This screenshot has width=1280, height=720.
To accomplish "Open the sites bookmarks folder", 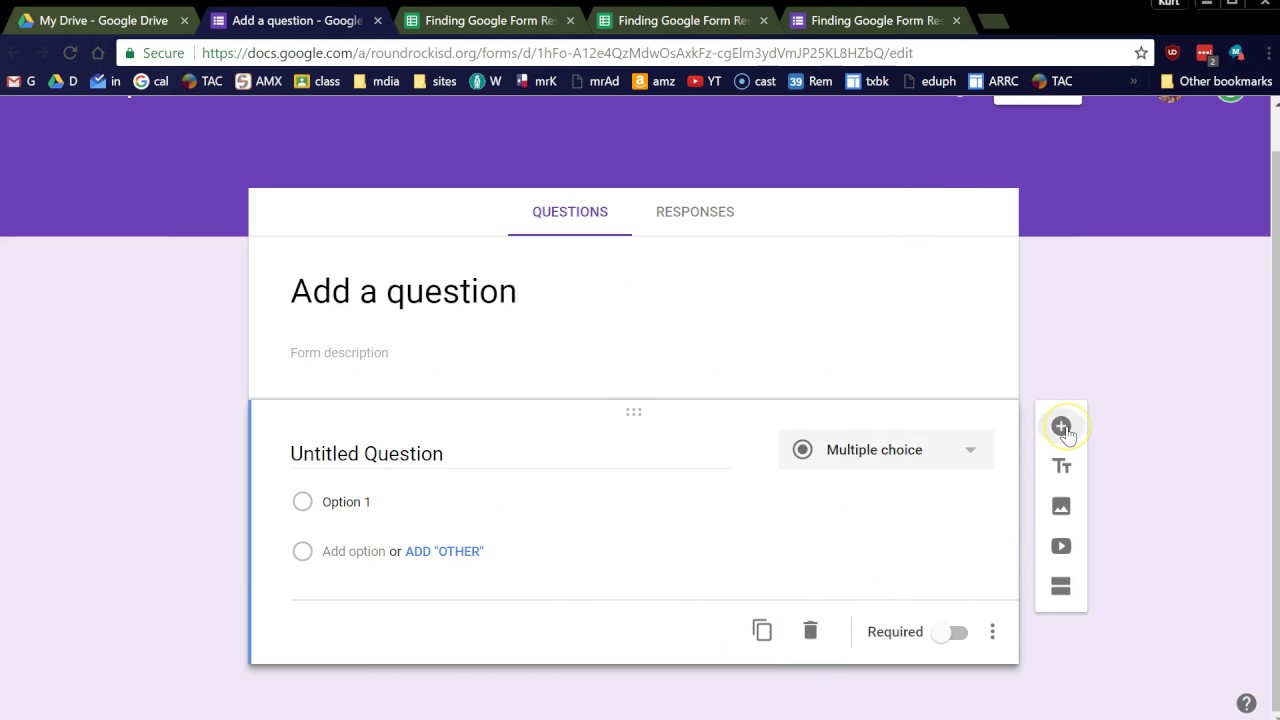I will pyautogui.click(x=435, y=81).
